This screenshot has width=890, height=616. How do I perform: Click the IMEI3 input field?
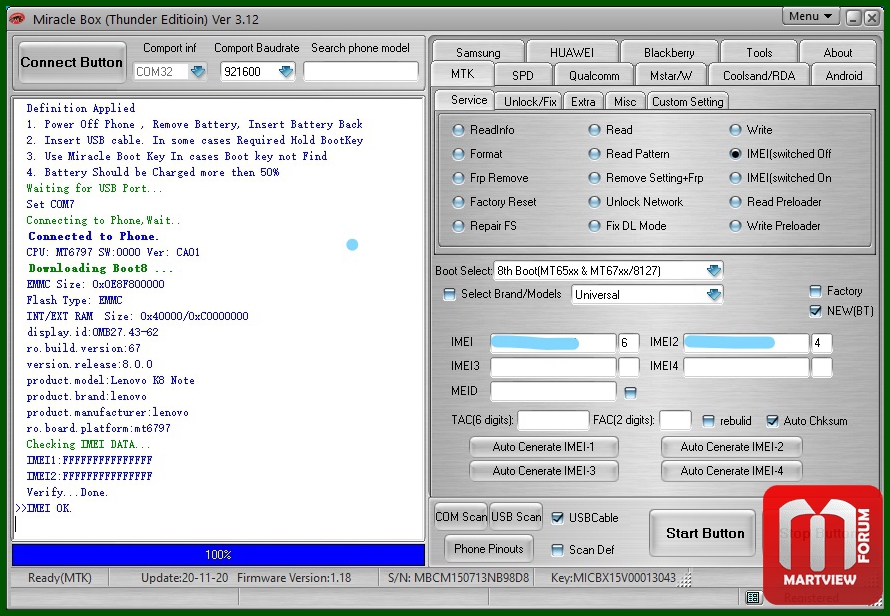[553, 367]
